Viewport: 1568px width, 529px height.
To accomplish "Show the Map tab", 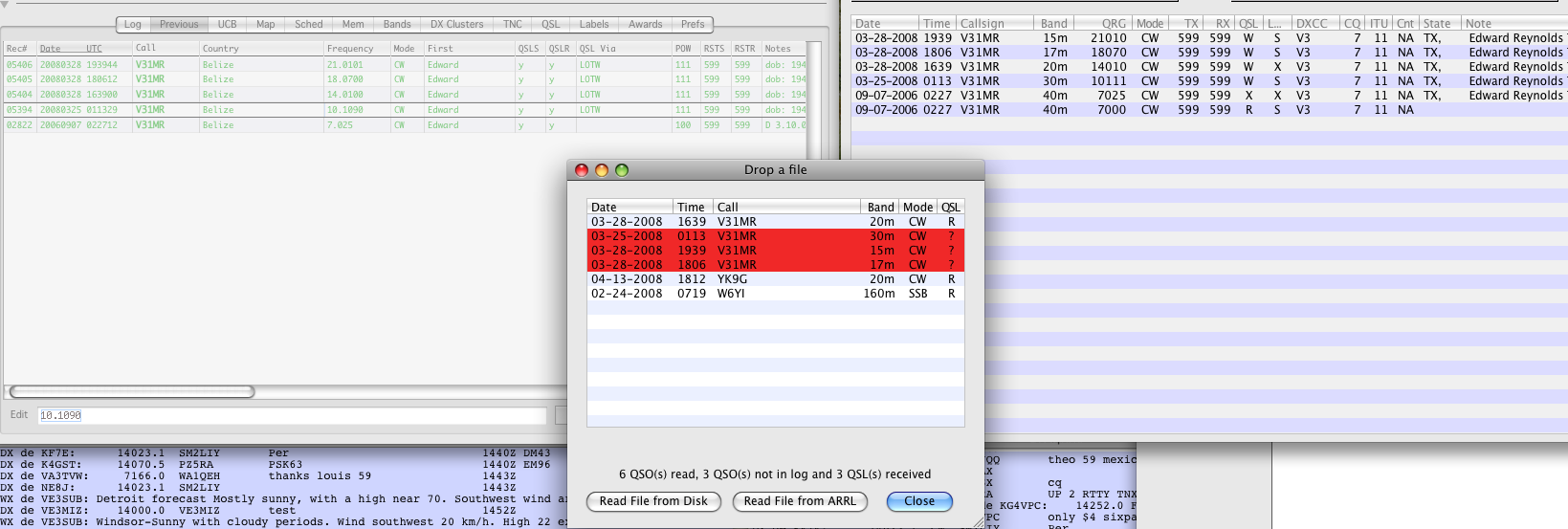I will (265, 24).
